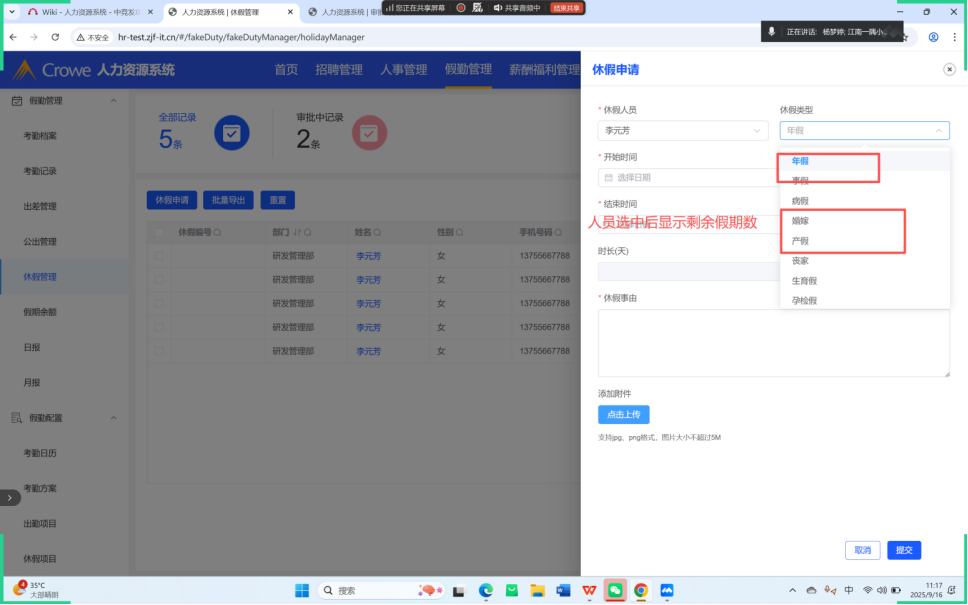Switch to the Wiki browser tab
968x605 pixels.
pyautogui.click(x=90, y=12)
